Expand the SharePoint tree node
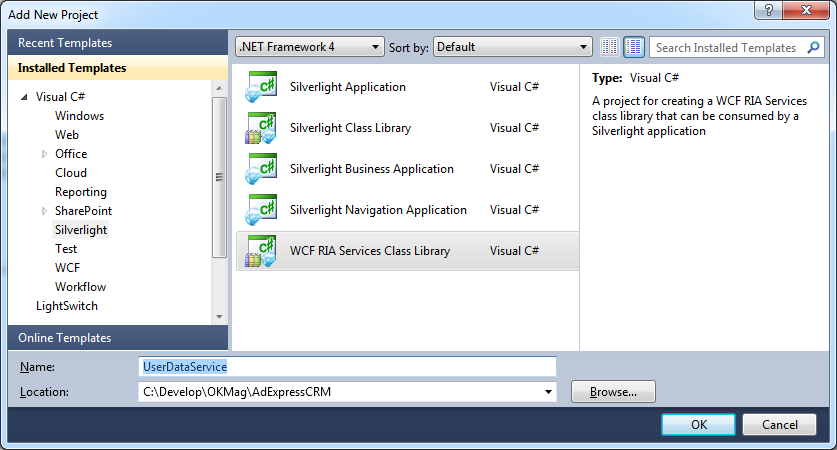This screenshot has width=837, height=450. (44, 211)
